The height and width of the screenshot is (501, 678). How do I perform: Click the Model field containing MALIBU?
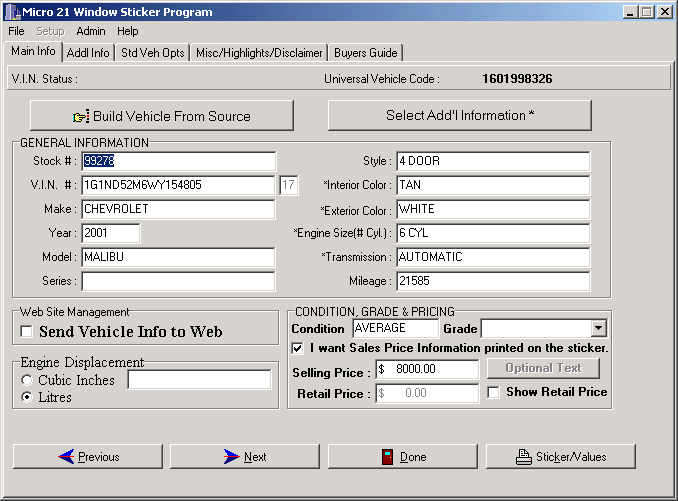pos(178,257)
